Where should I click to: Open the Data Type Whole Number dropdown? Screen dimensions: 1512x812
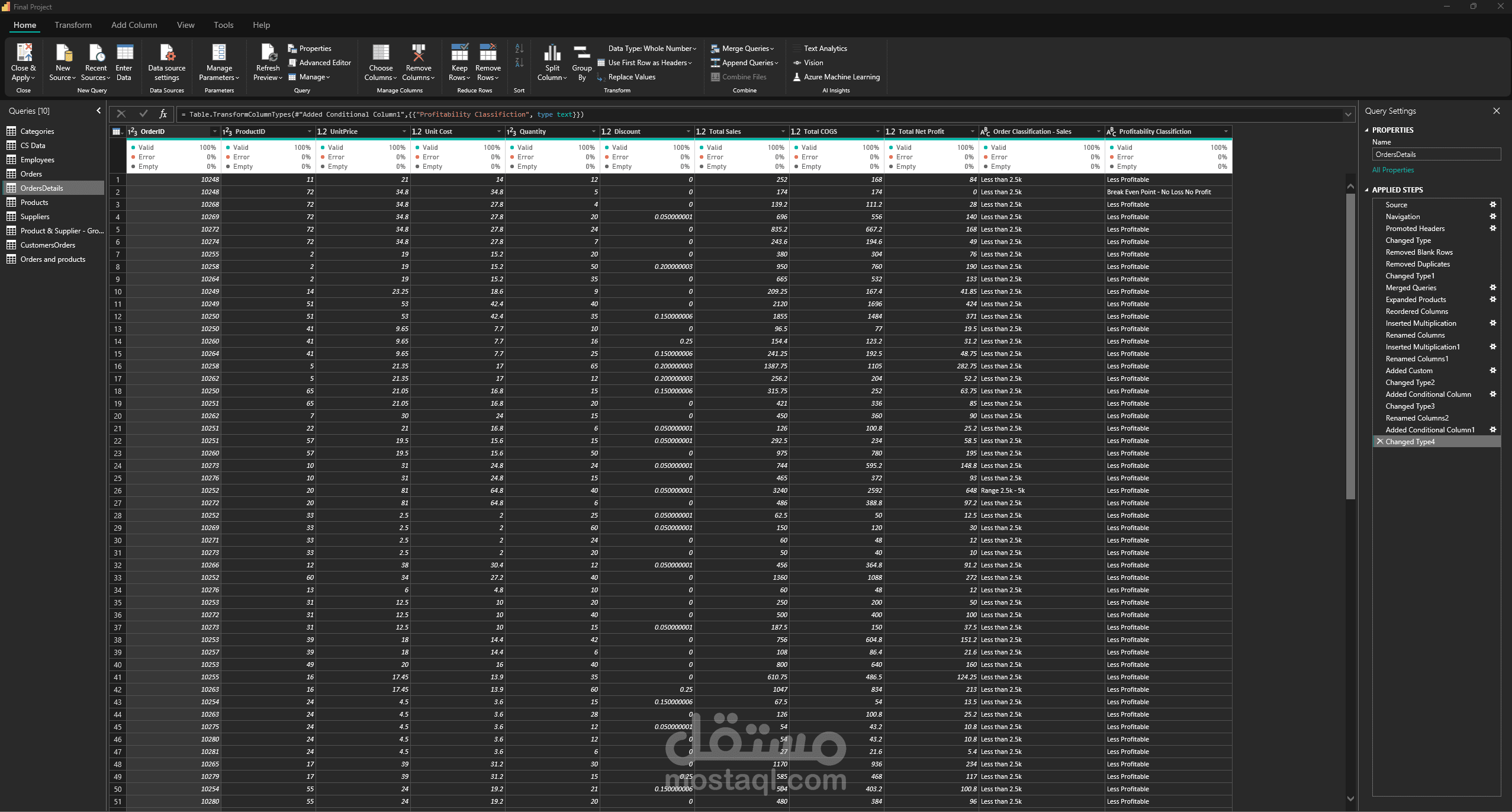652,49
